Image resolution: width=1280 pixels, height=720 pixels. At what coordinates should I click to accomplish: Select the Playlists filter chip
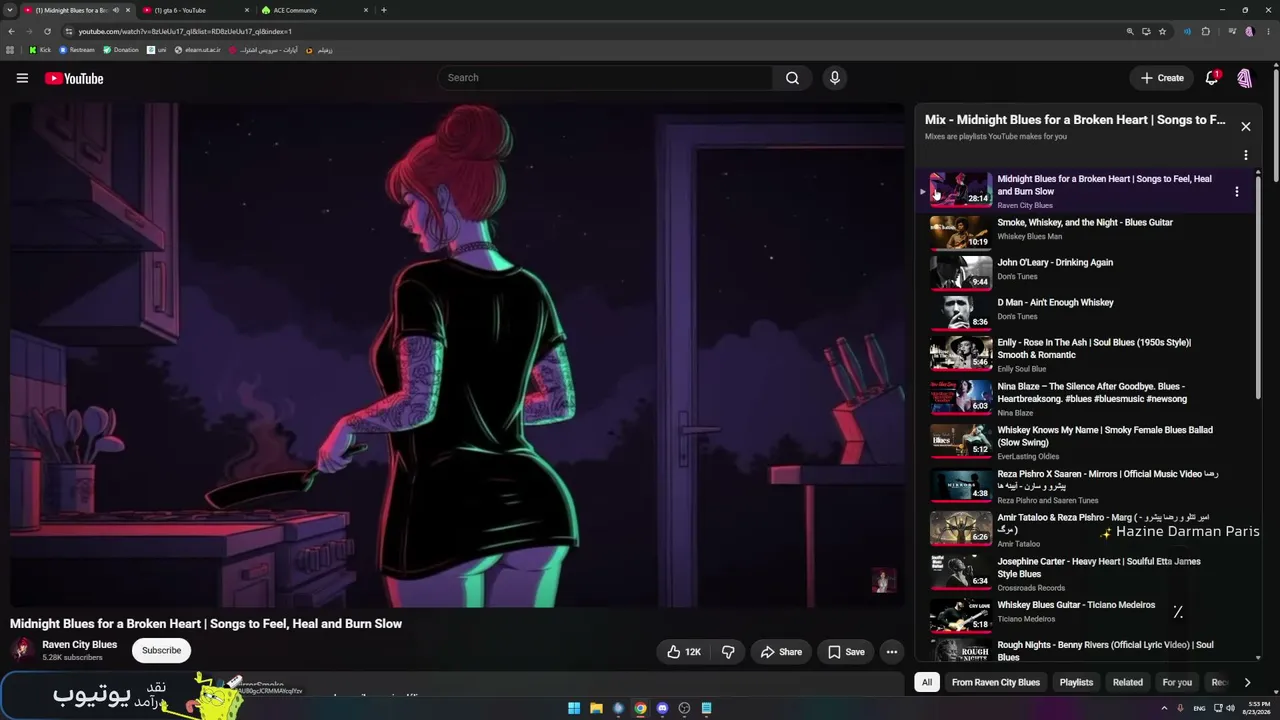pyautogui.click(x=1076, y=682)
